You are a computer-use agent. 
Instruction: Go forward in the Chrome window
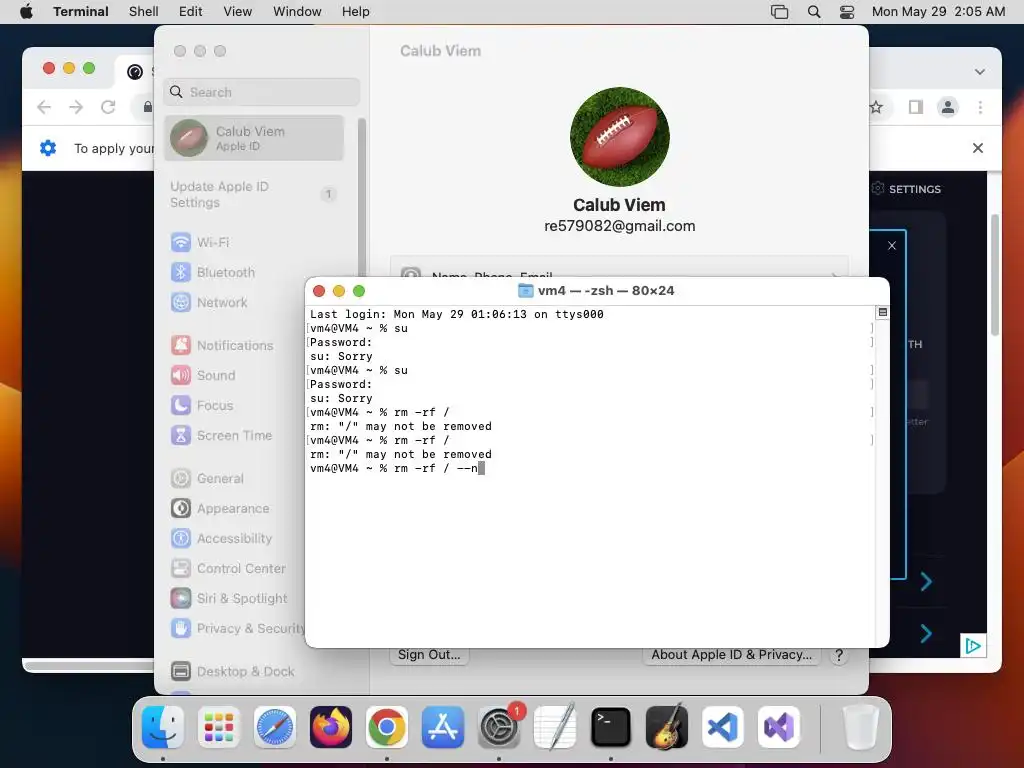tap(76, 107)
